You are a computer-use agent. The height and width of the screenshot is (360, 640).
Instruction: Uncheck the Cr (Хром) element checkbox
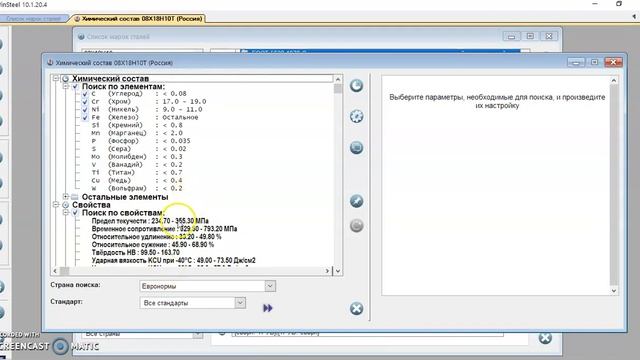click(85, 102)
